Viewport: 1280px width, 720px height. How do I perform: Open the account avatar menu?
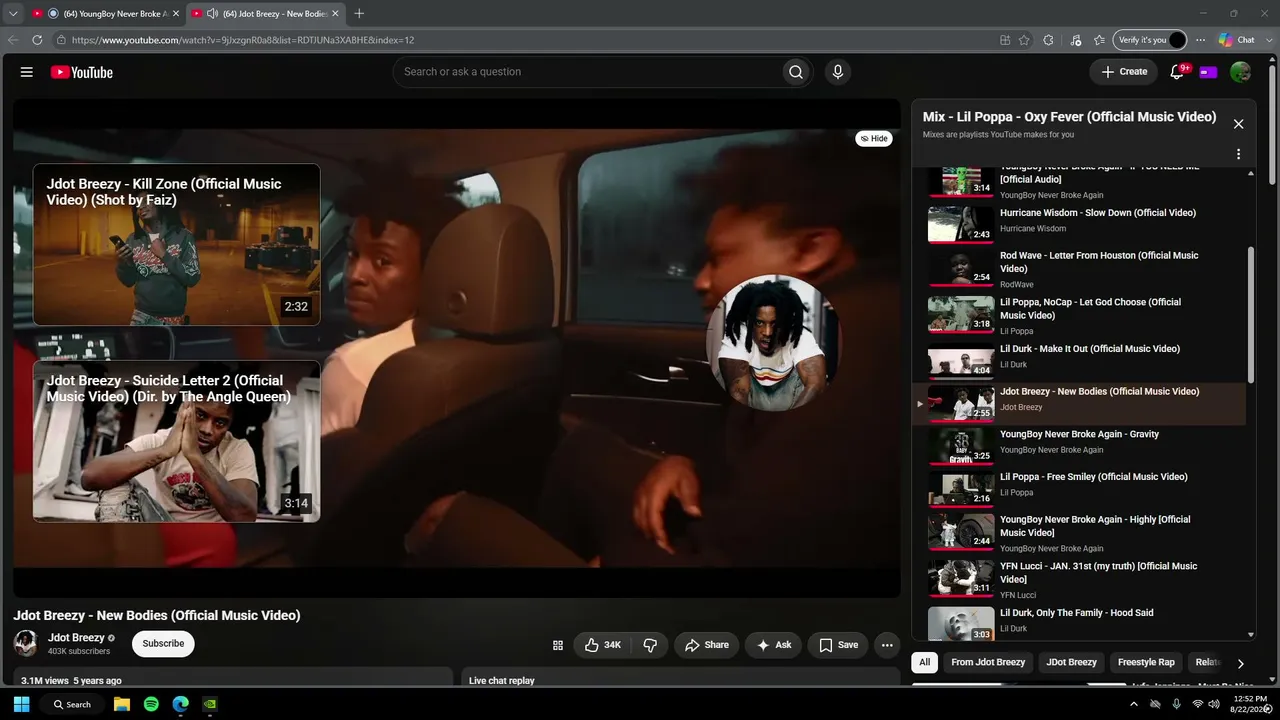[x=1240, y=72]
